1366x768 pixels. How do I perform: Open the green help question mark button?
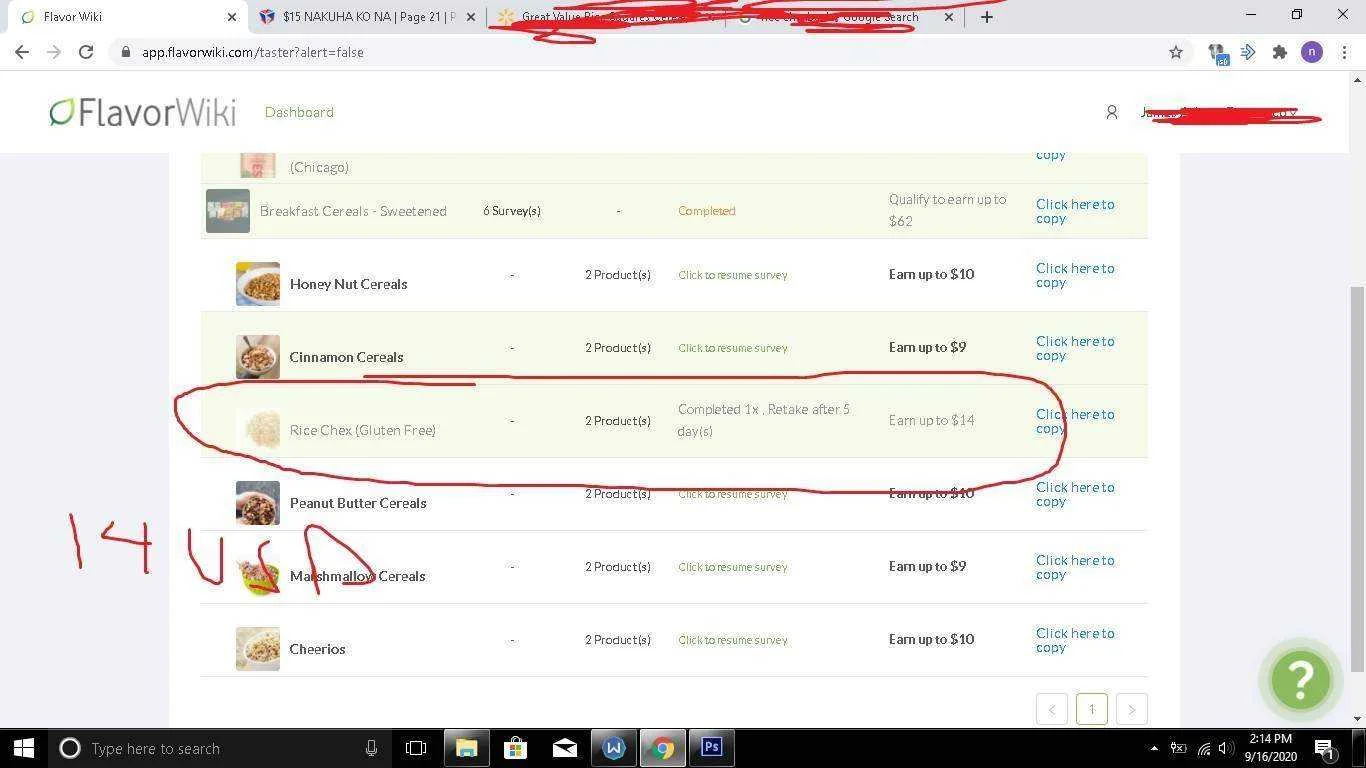click(1301, 680)
